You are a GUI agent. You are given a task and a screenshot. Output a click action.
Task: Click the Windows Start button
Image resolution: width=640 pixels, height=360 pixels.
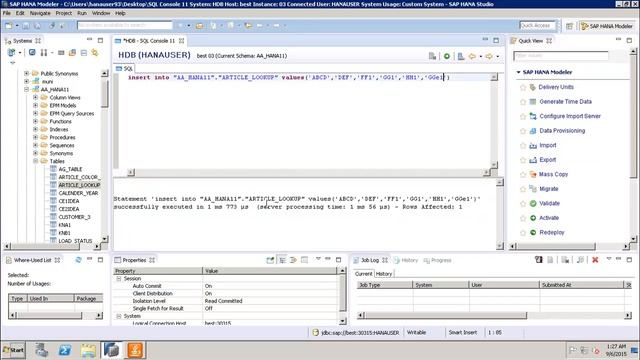13,350
